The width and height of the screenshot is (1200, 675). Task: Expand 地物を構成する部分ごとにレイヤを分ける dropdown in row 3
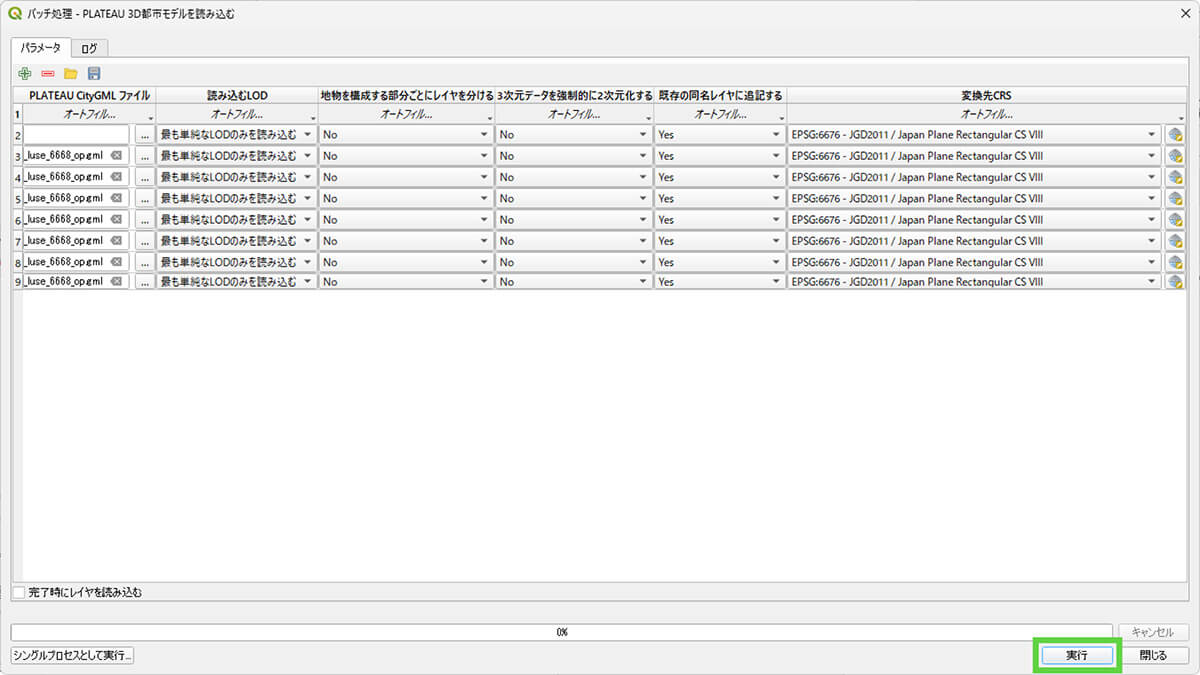click(x=406, y=155)
